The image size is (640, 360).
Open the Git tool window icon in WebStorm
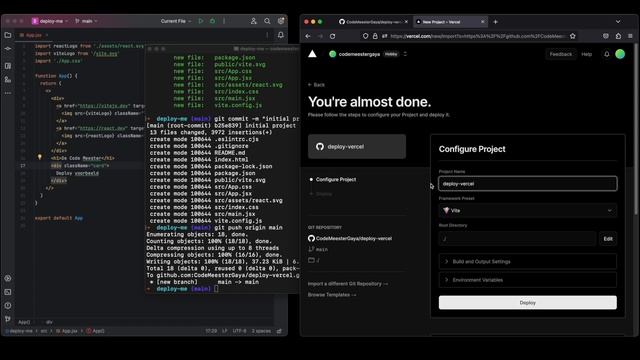[8, 319]
